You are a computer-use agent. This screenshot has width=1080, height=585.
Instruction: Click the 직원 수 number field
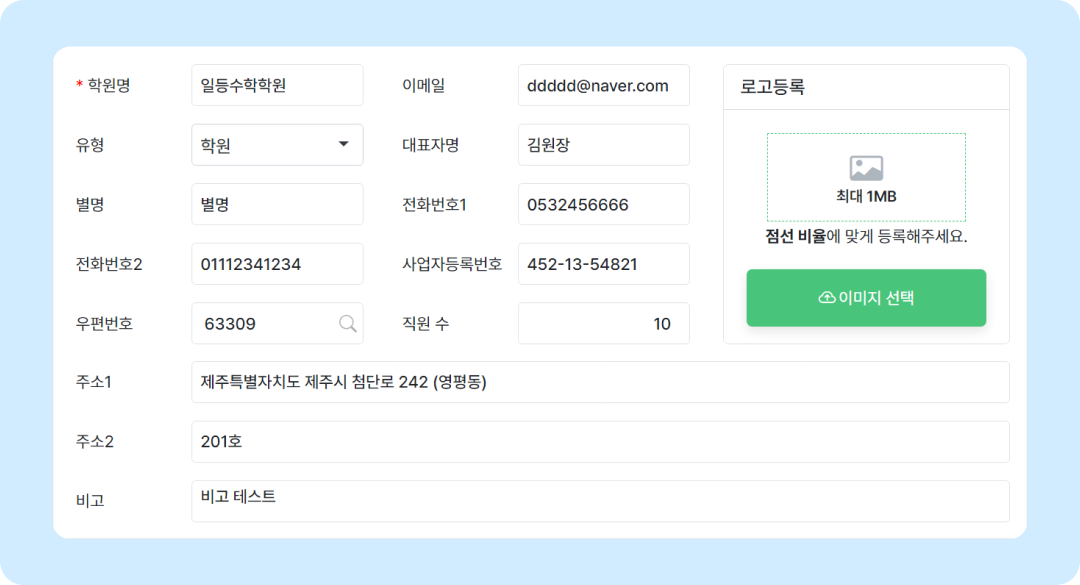click(603, 324)
